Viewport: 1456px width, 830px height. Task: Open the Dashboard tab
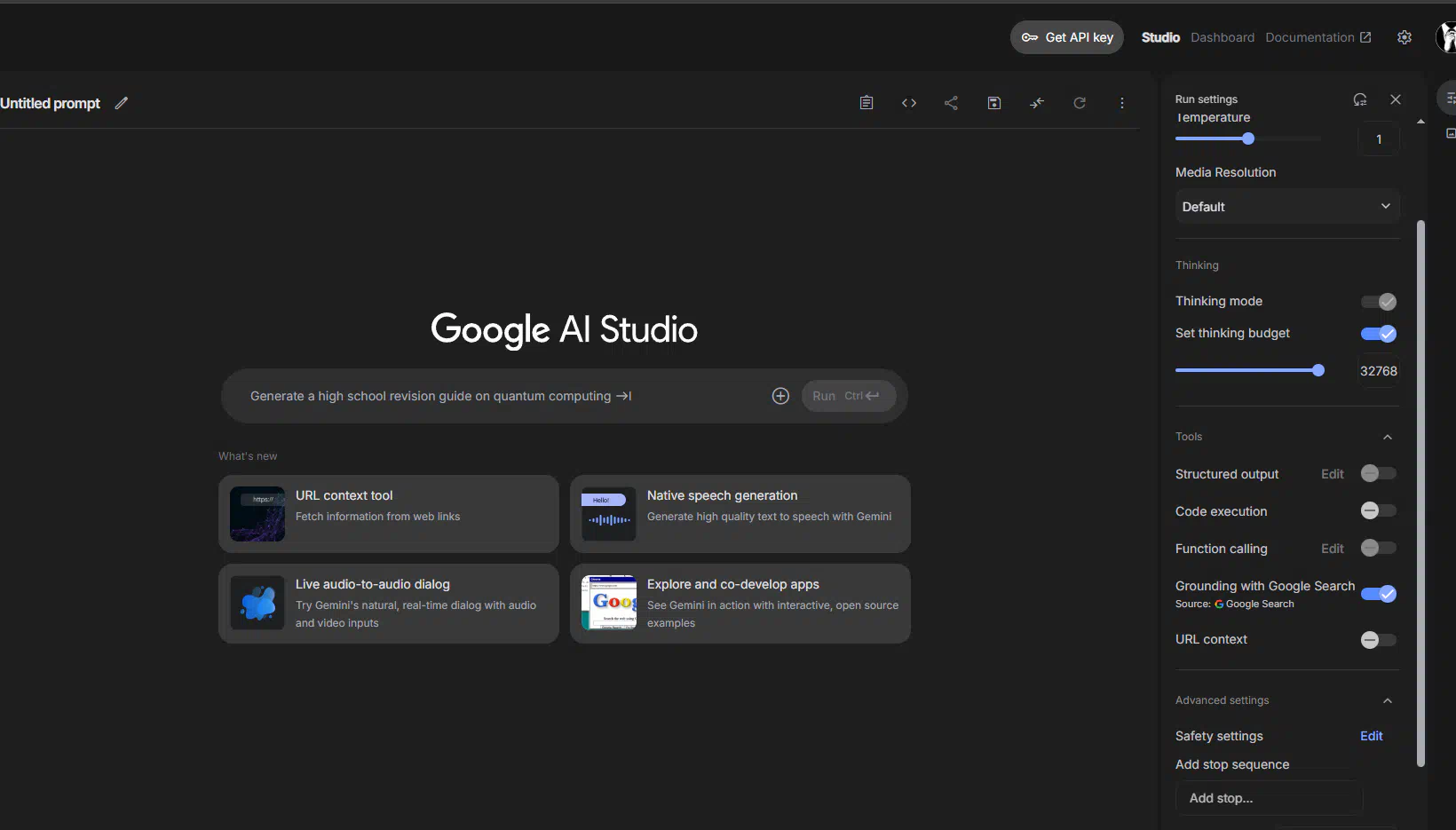(1223, 37)
